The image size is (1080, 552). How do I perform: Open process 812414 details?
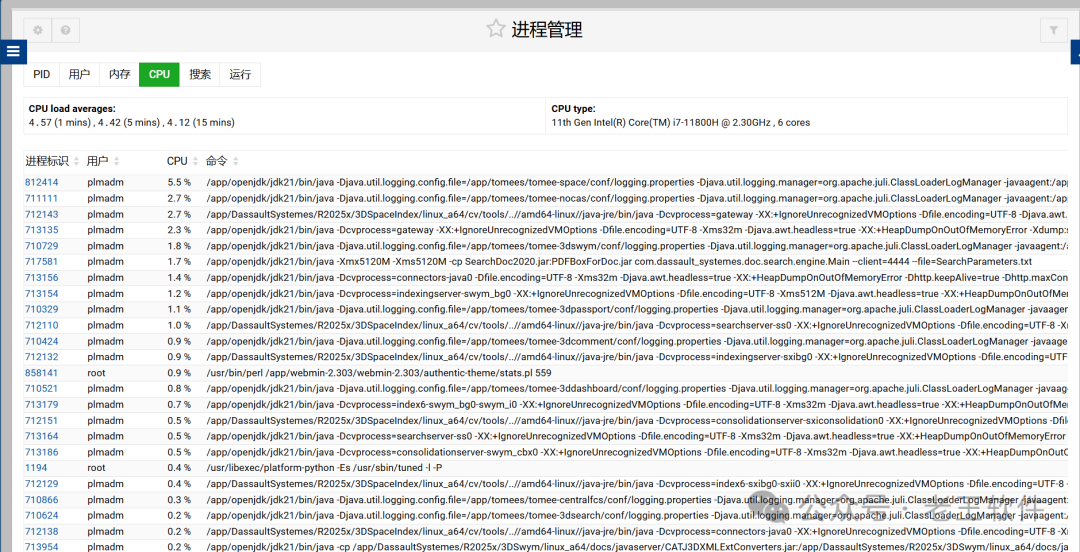pos(41,183)
